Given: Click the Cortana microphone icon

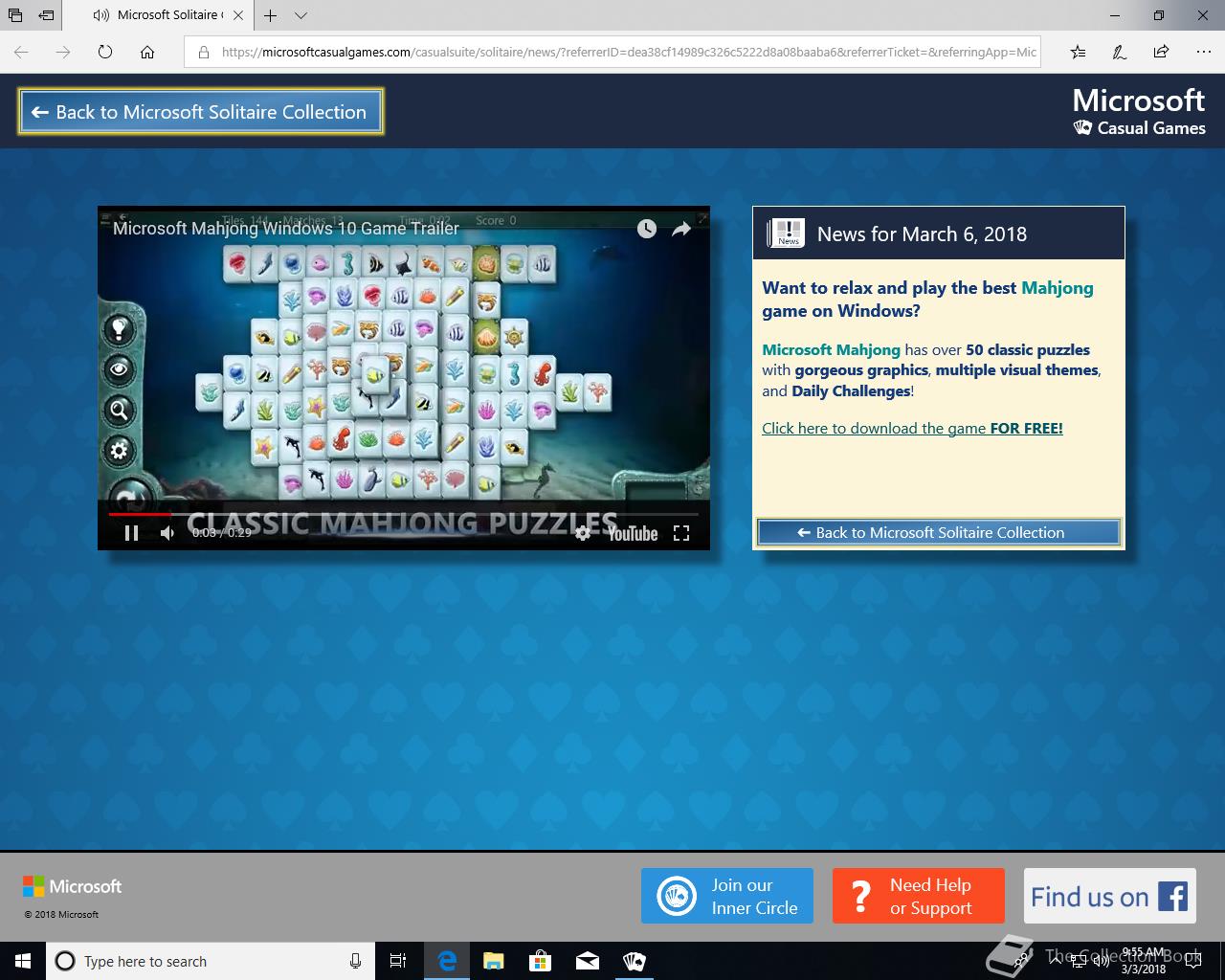Looking at the screenshot, I should (x=355, y=961).
